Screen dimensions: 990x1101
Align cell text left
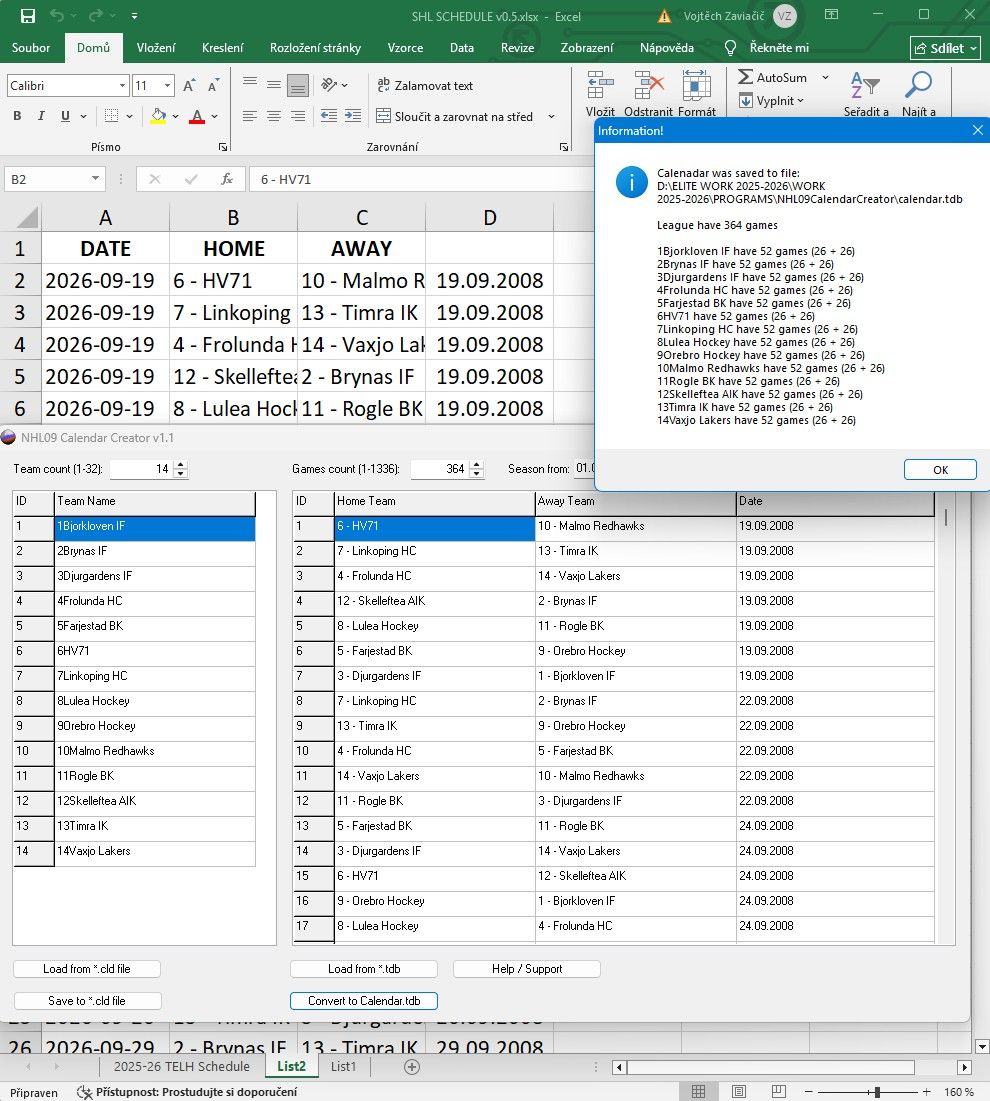pos(249,116)
